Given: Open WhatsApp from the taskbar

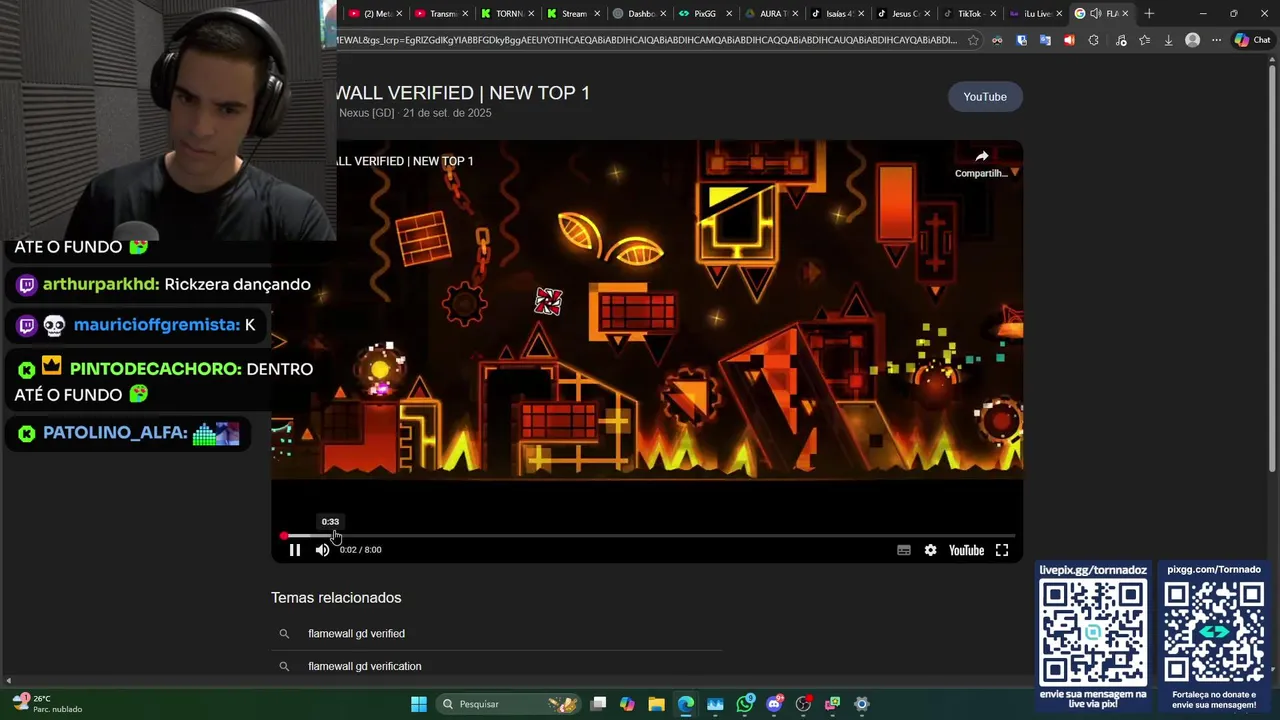Looking at the screenshot, I should pos(745,704).
